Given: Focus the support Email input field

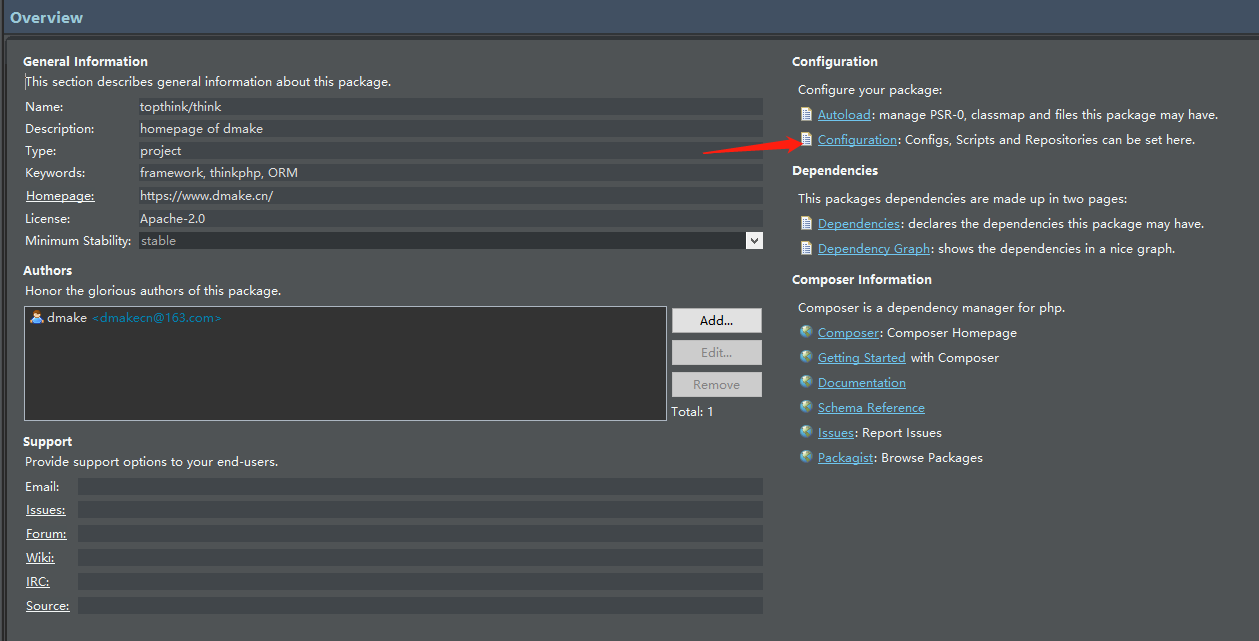Looking at the screenshot, I should coord(420,487).
